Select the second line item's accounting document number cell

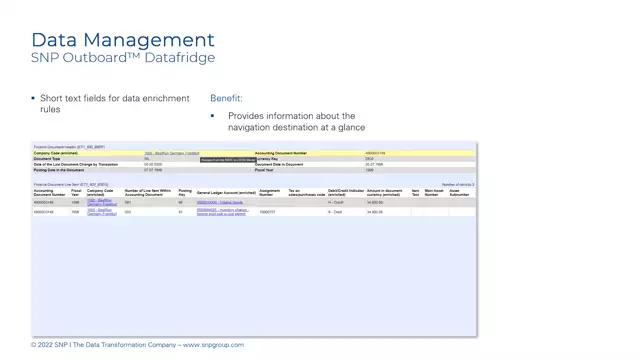pyautogui.click(x=43, y=212)
